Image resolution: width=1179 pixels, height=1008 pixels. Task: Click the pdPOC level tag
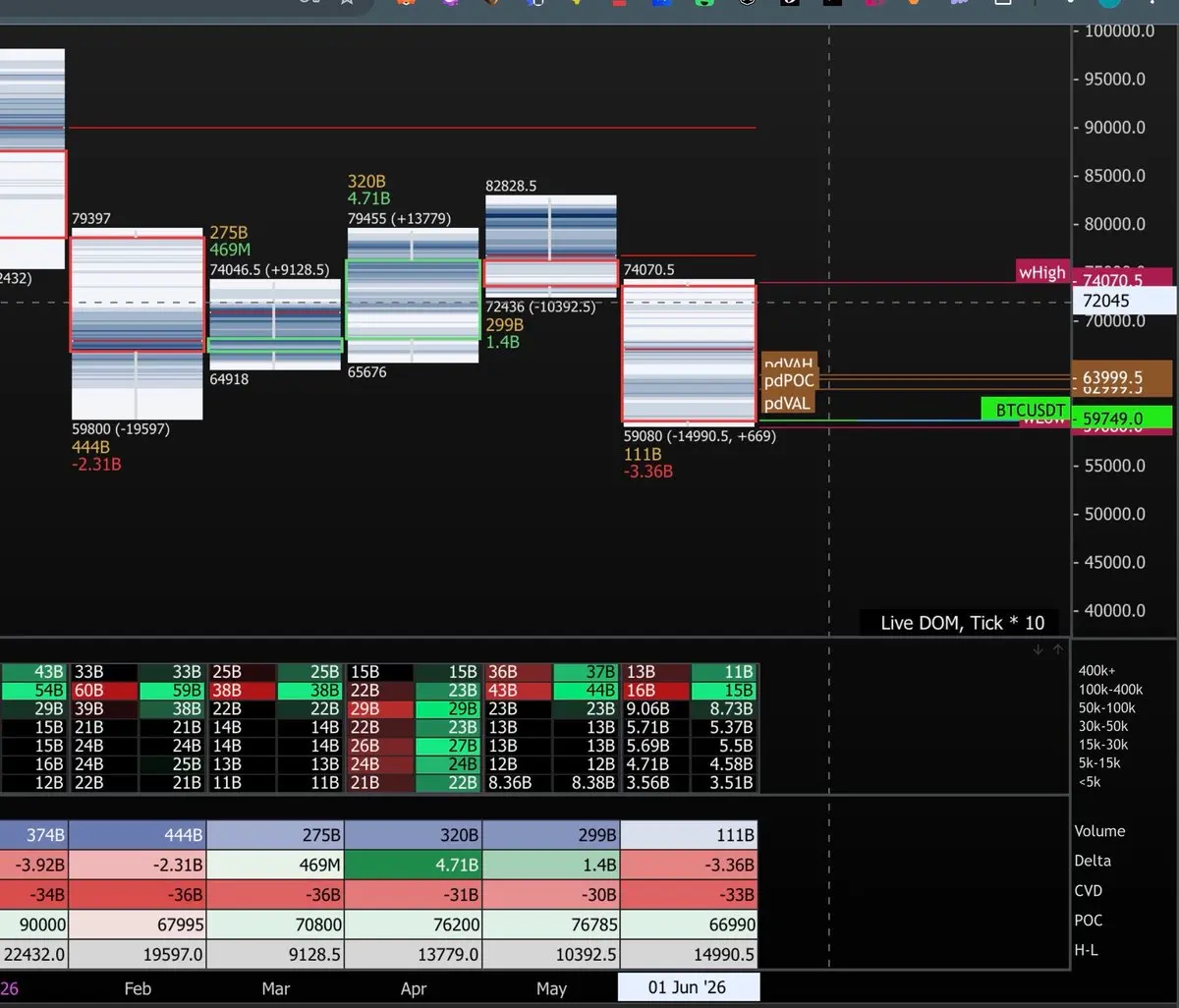[x=788, y=381]
